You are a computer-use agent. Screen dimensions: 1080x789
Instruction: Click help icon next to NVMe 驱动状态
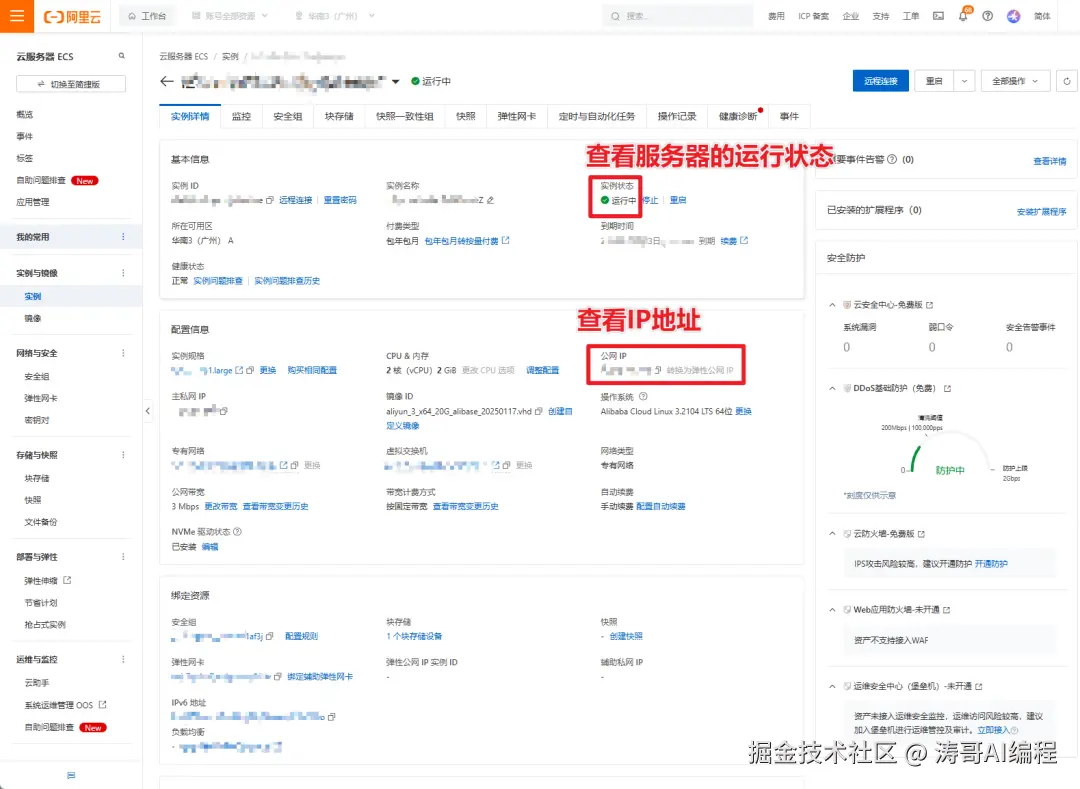pyautogui.click(x=238, y=532)
